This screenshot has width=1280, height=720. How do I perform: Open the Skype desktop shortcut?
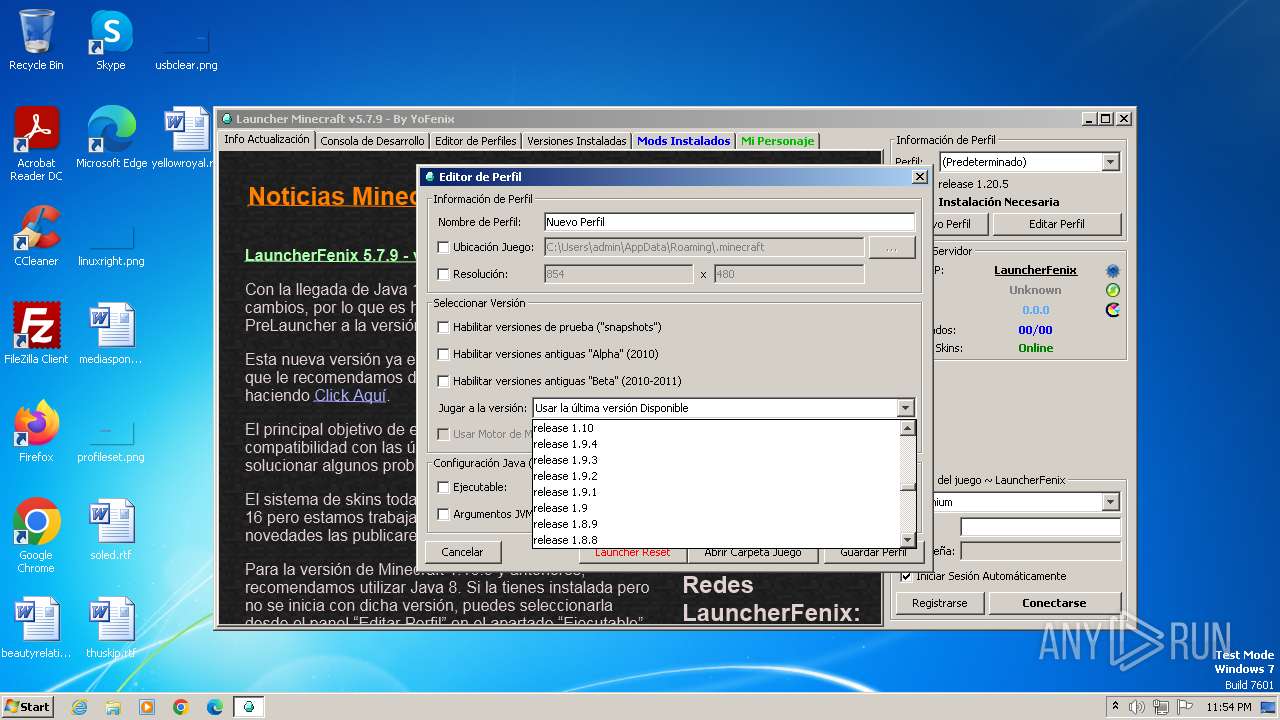[x=110, y=40]
